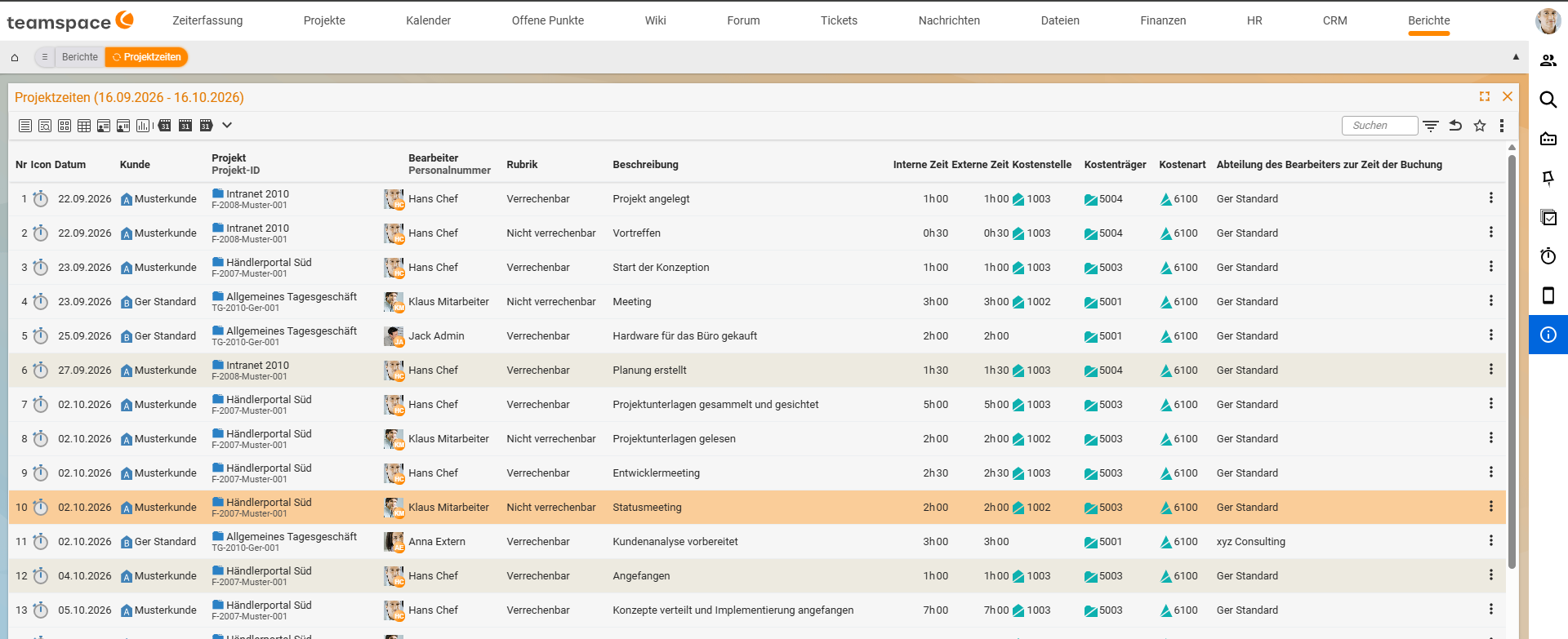Open the global search magnifier in sidebar
This screenshot has width=1568, height=639.
point(1548,100)
